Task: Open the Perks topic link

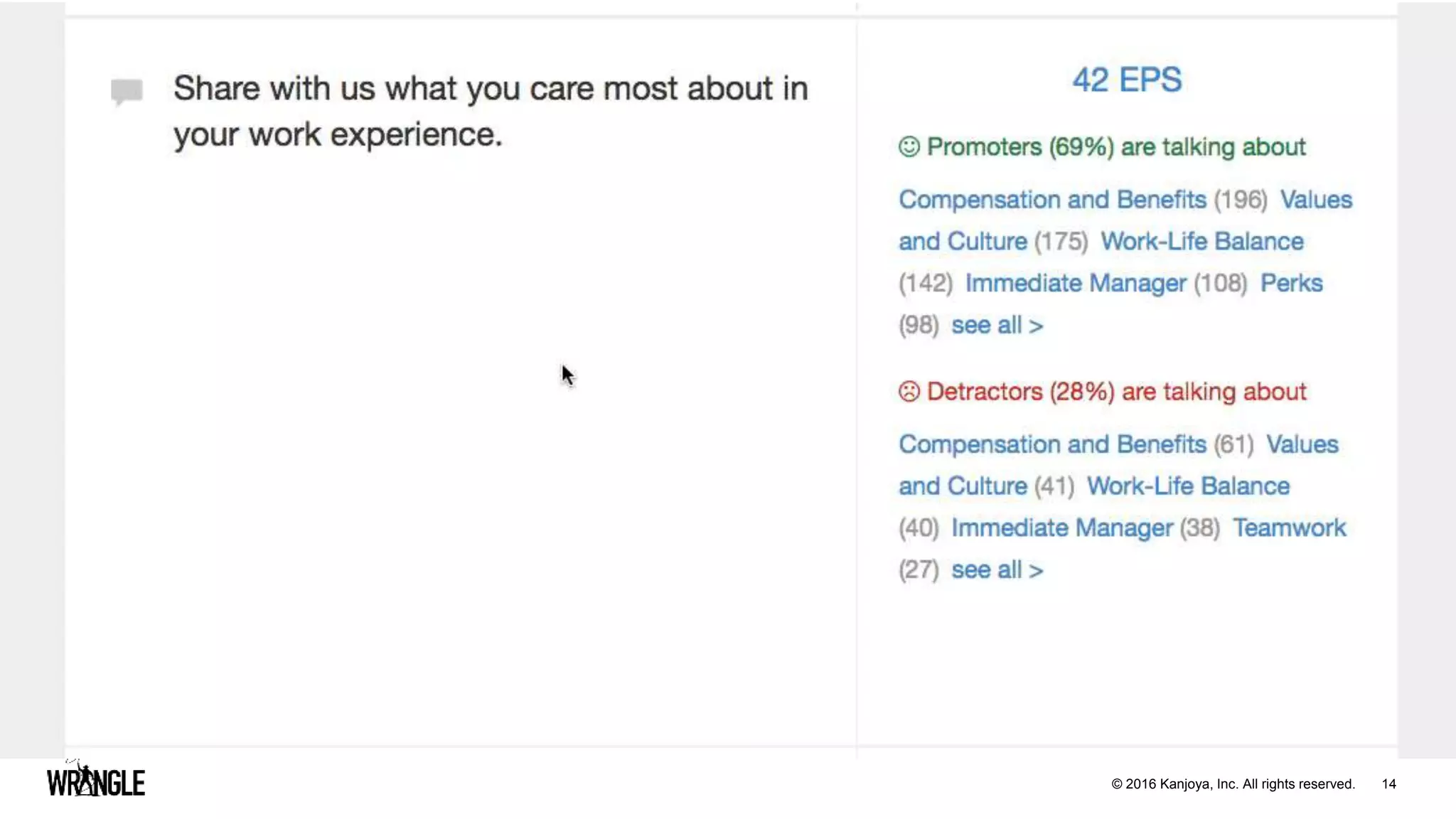Action: point(1291,284)
